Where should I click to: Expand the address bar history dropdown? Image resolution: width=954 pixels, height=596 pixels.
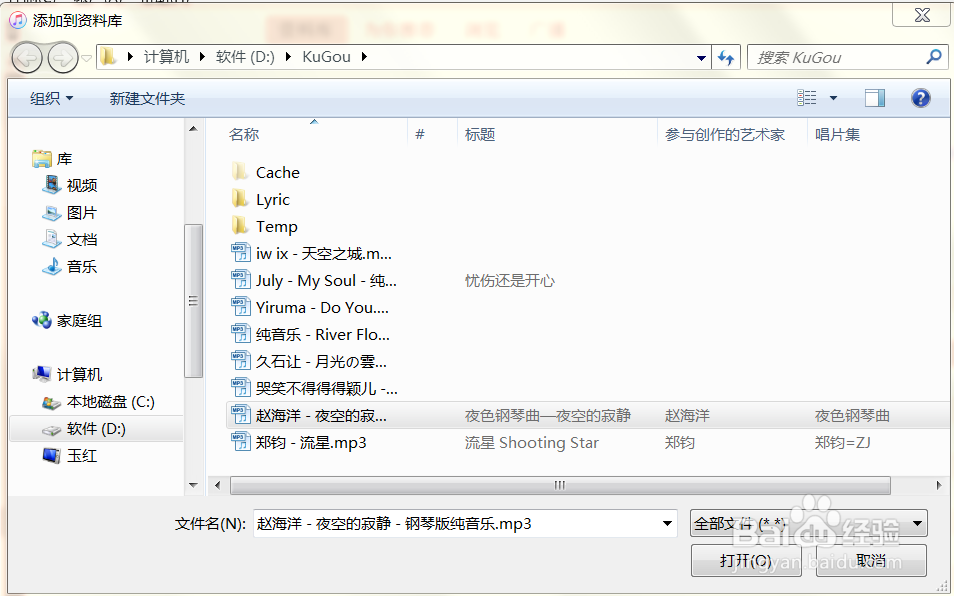pyautogui.click(x=702, y=58)
